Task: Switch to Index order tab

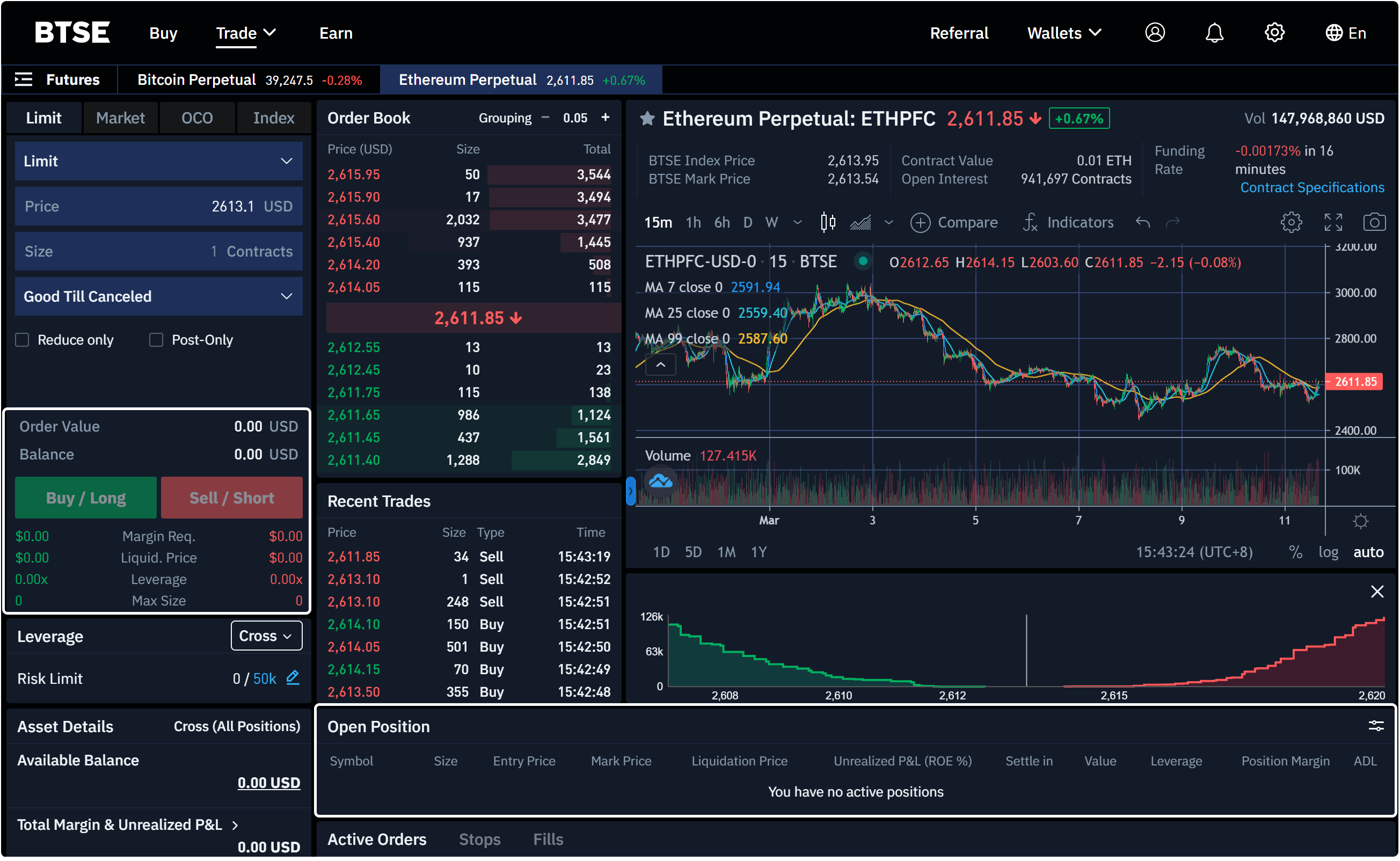Action: [x=274, y=118]
